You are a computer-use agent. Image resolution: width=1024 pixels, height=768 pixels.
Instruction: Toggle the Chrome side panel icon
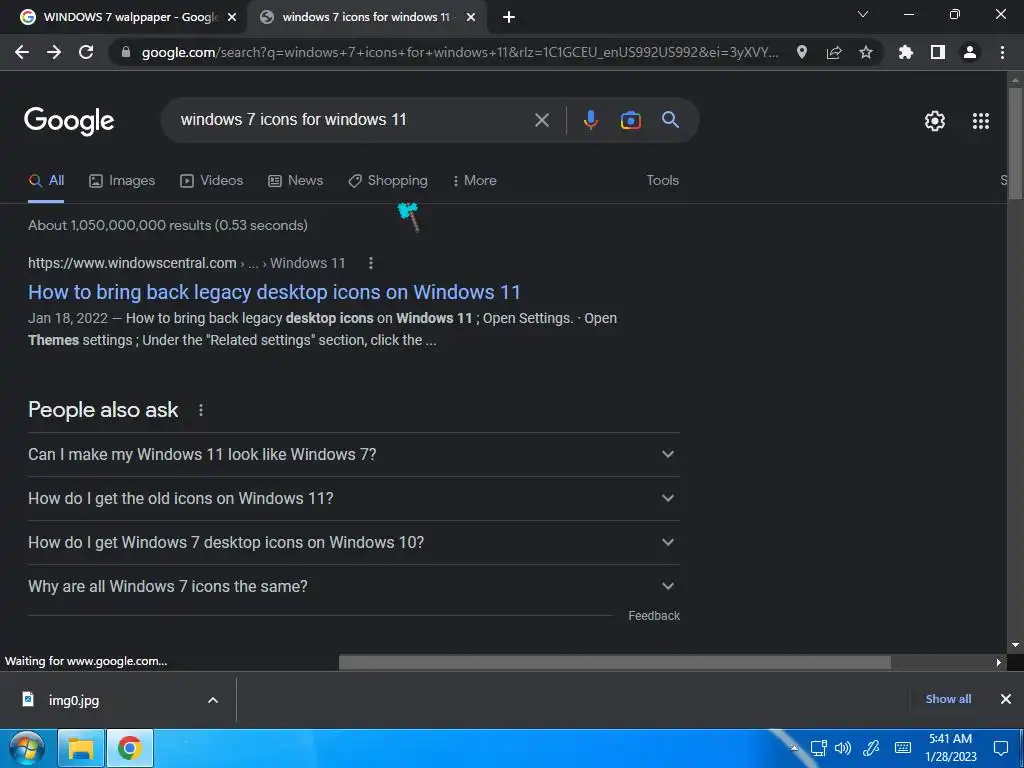(x=938, y=52)
